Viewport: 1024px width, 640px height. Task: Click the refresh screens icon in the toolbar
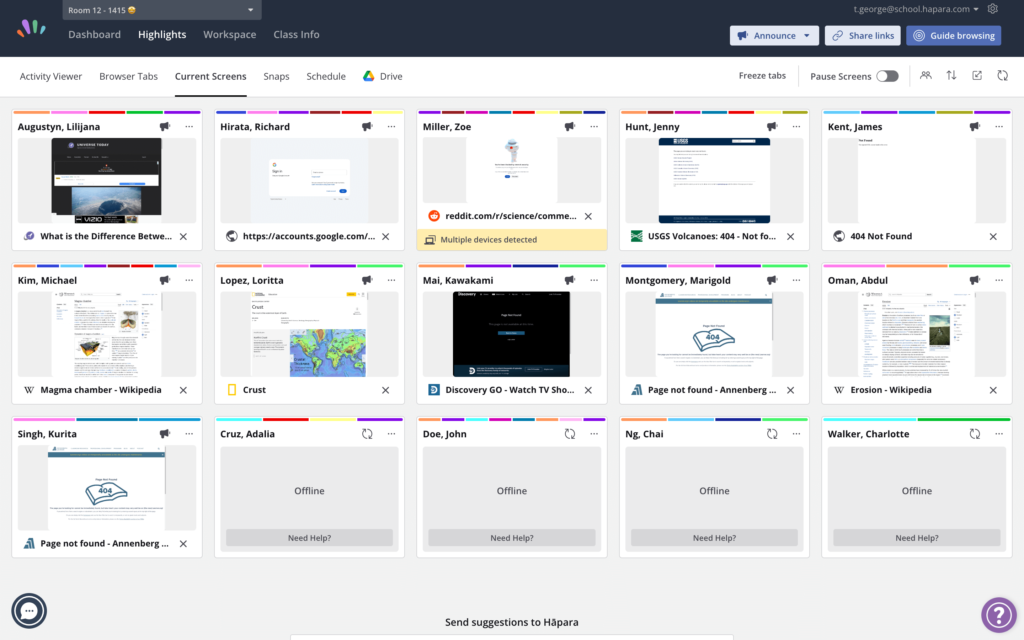(1002, 75)
